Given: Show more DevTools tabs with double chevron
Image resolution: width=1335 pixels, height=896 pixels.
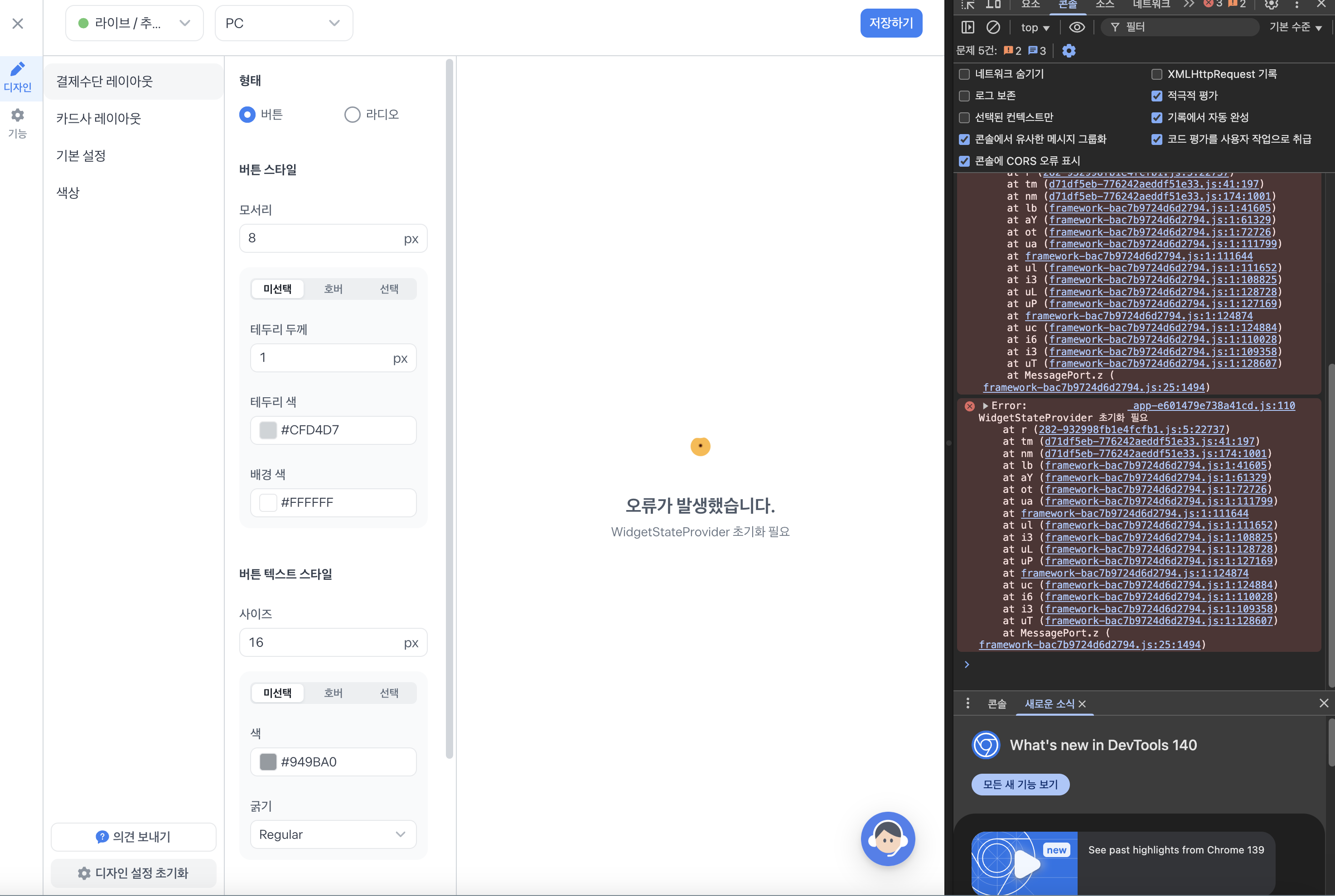Looking at the screenshot, I should pos(1189,4).
